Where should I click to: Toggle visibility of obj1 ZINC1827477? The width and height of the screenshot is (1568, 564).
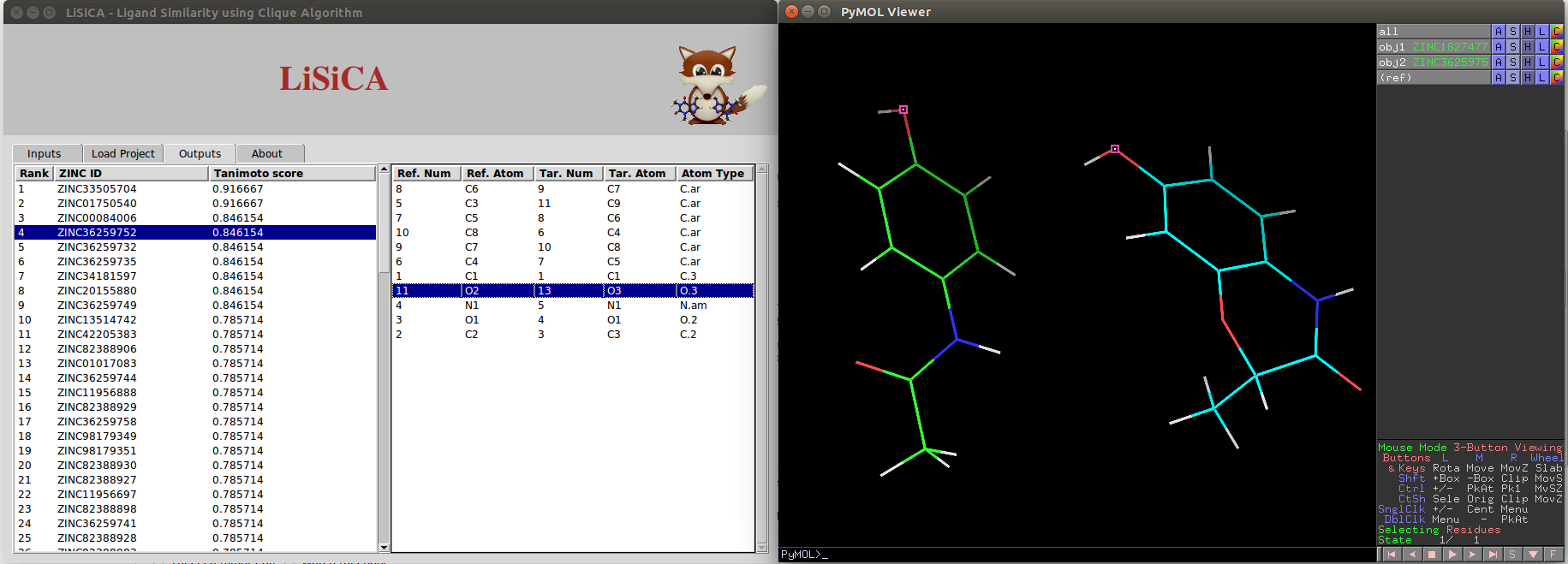tap(1433, 47)
